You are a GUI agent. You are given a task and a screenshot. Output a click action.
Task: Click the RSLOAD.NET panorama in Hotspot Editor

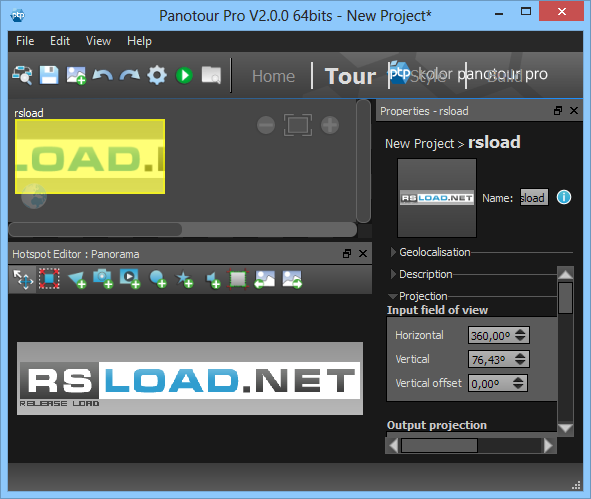click(190, 378)
